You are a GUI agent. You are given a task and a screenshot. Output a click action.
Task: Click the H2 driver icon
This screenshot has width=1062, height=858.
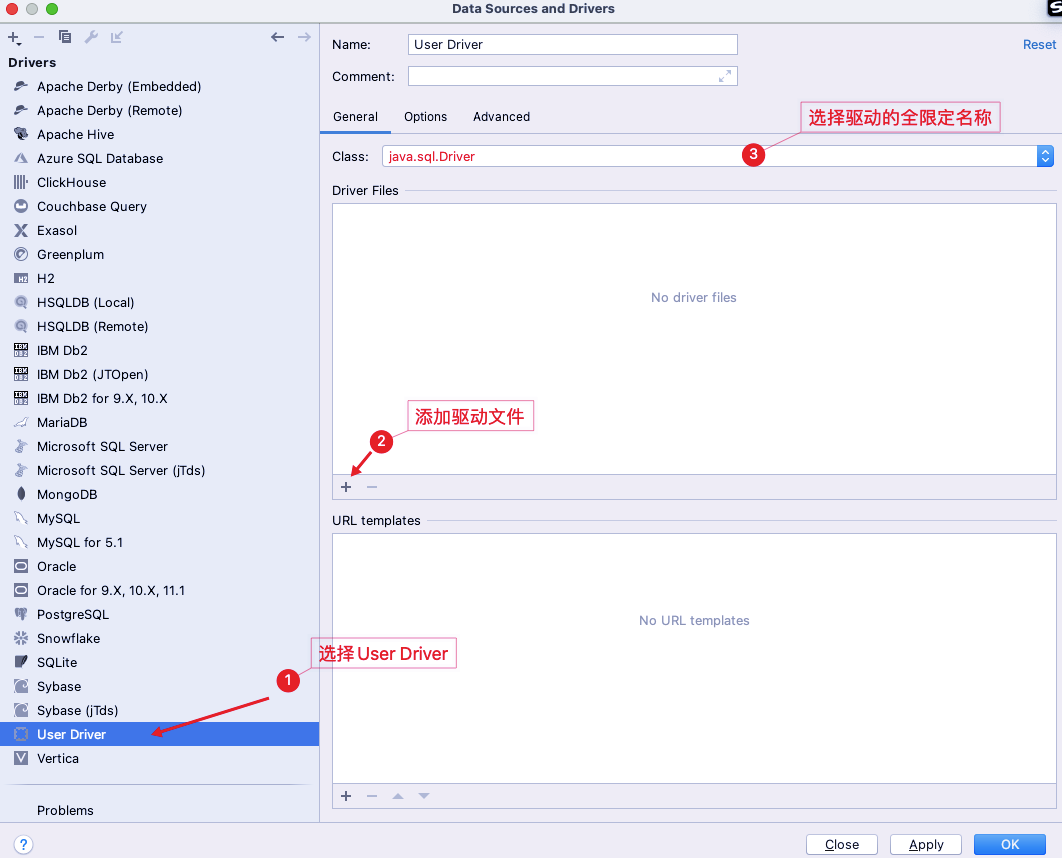coord(21,278)
